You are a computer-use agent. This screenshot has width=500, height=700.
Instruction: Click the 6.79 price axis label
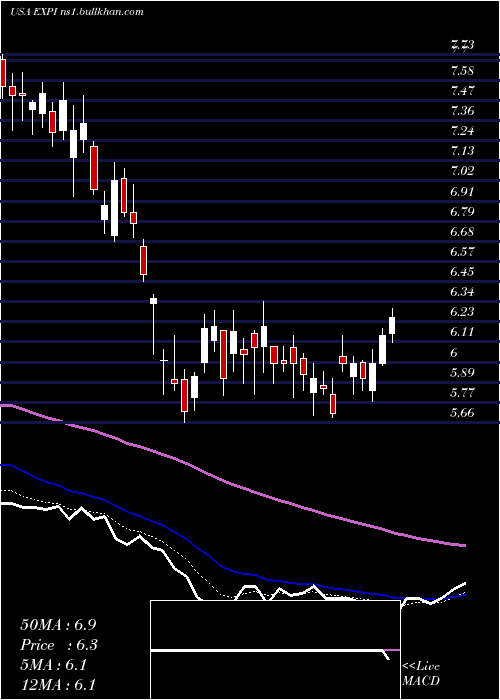pos(462,212)
